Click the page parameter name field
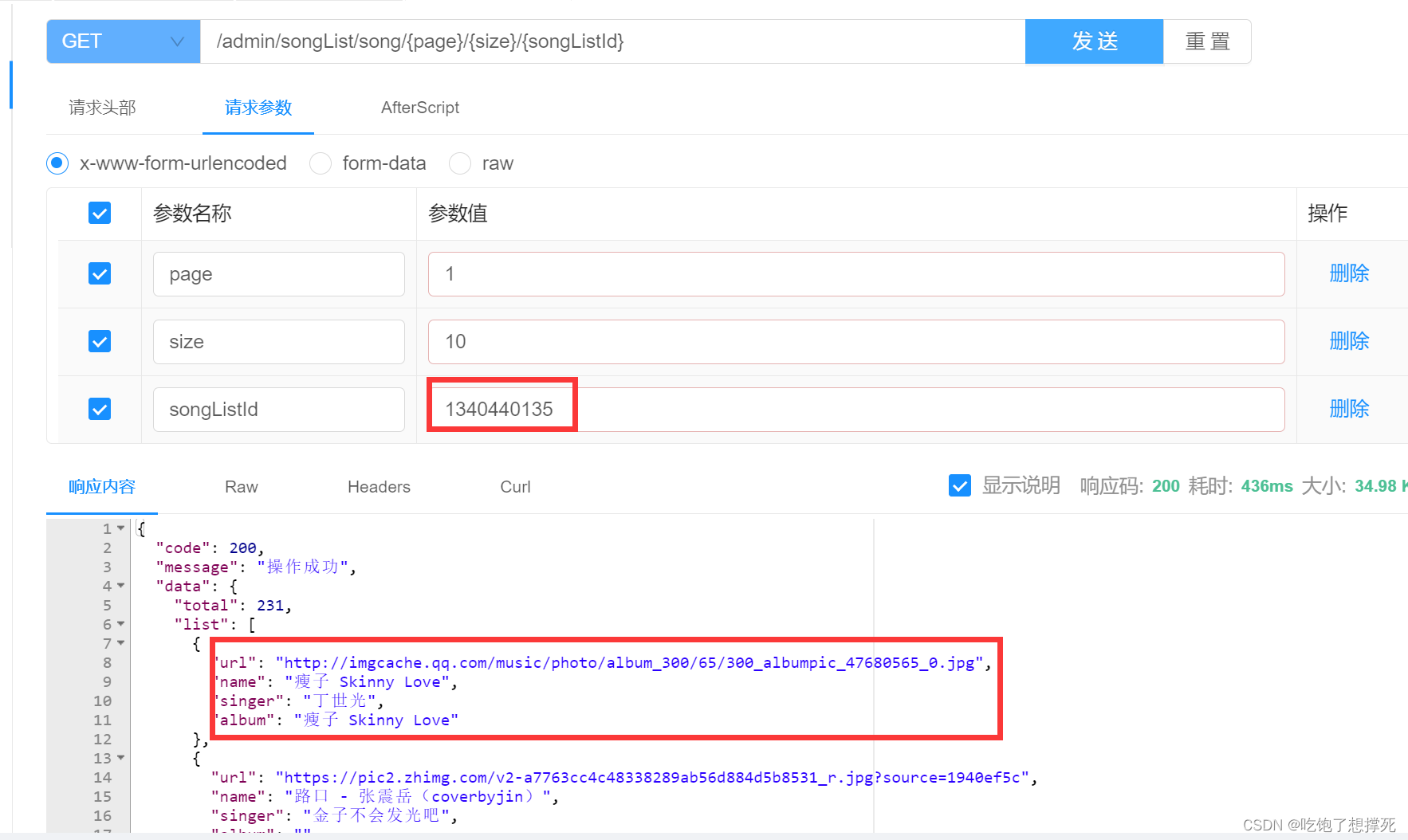Image resolution: width=1408 pixels, height=840 pixels. (279, 274)
